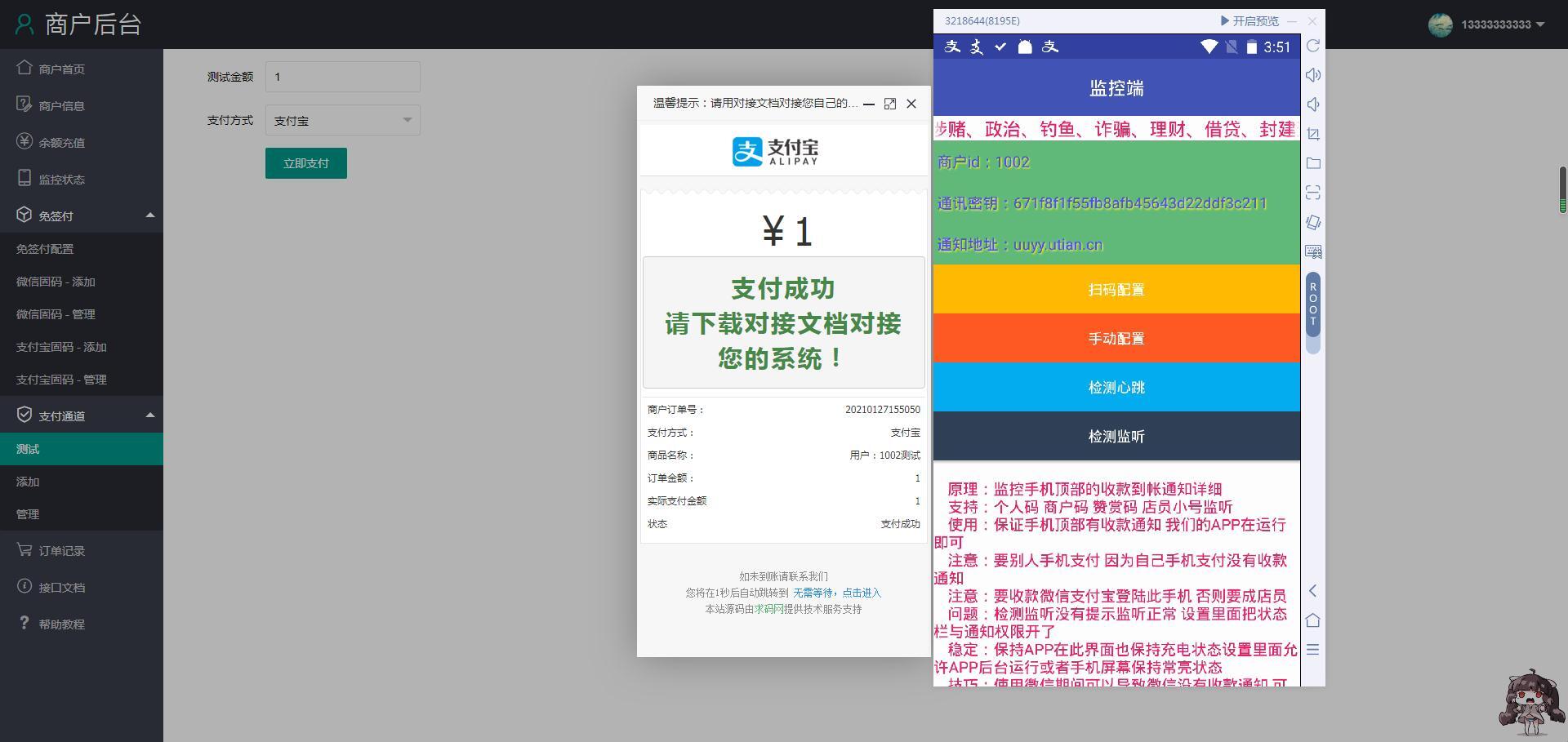This screenshot has width=1568, height=742.
Task: Click the emulator screenshot crop icon
Action: (x=1312, y=134)
